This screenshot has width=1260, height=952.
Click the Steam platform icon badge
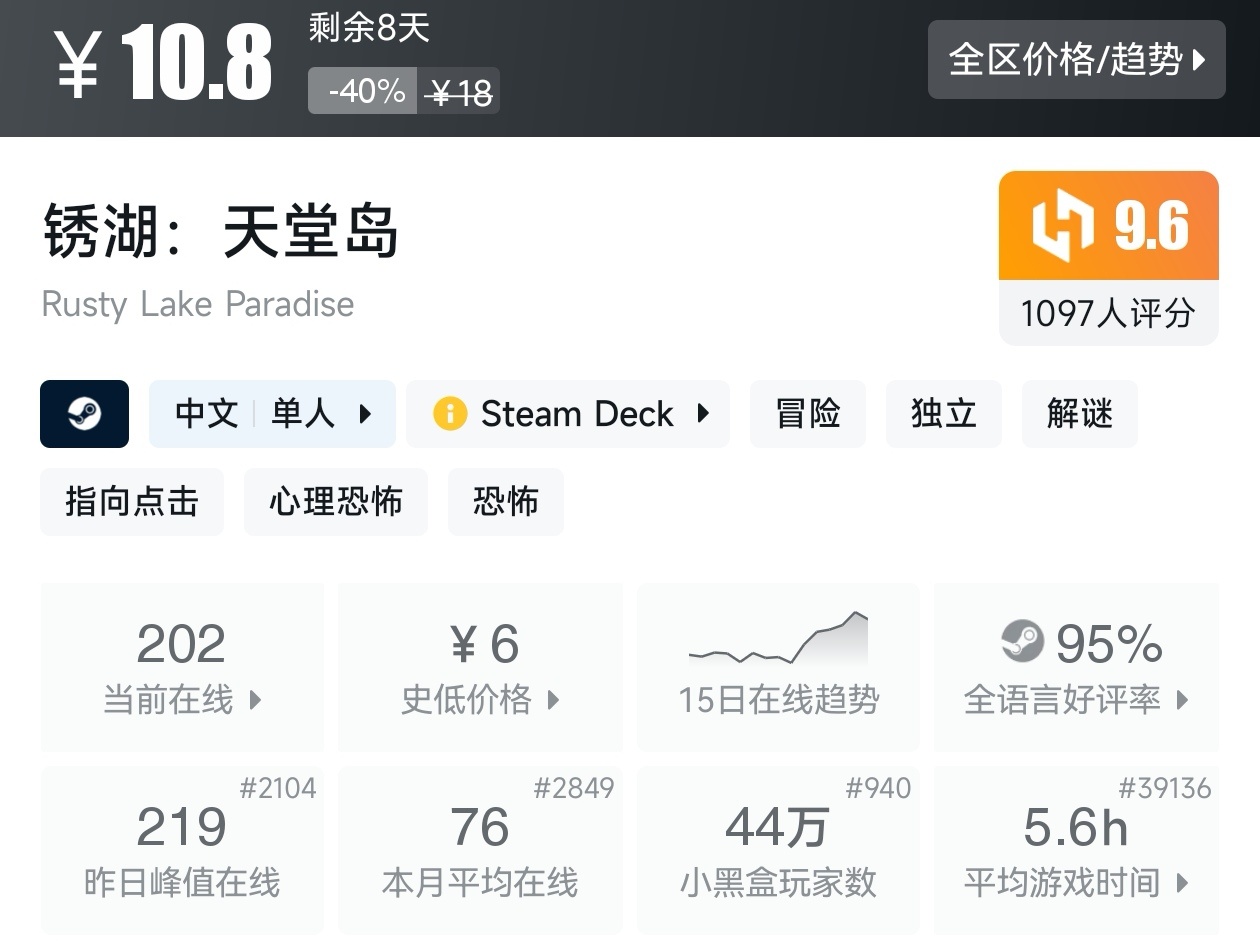pyautogui.click(x=84, y=414)
